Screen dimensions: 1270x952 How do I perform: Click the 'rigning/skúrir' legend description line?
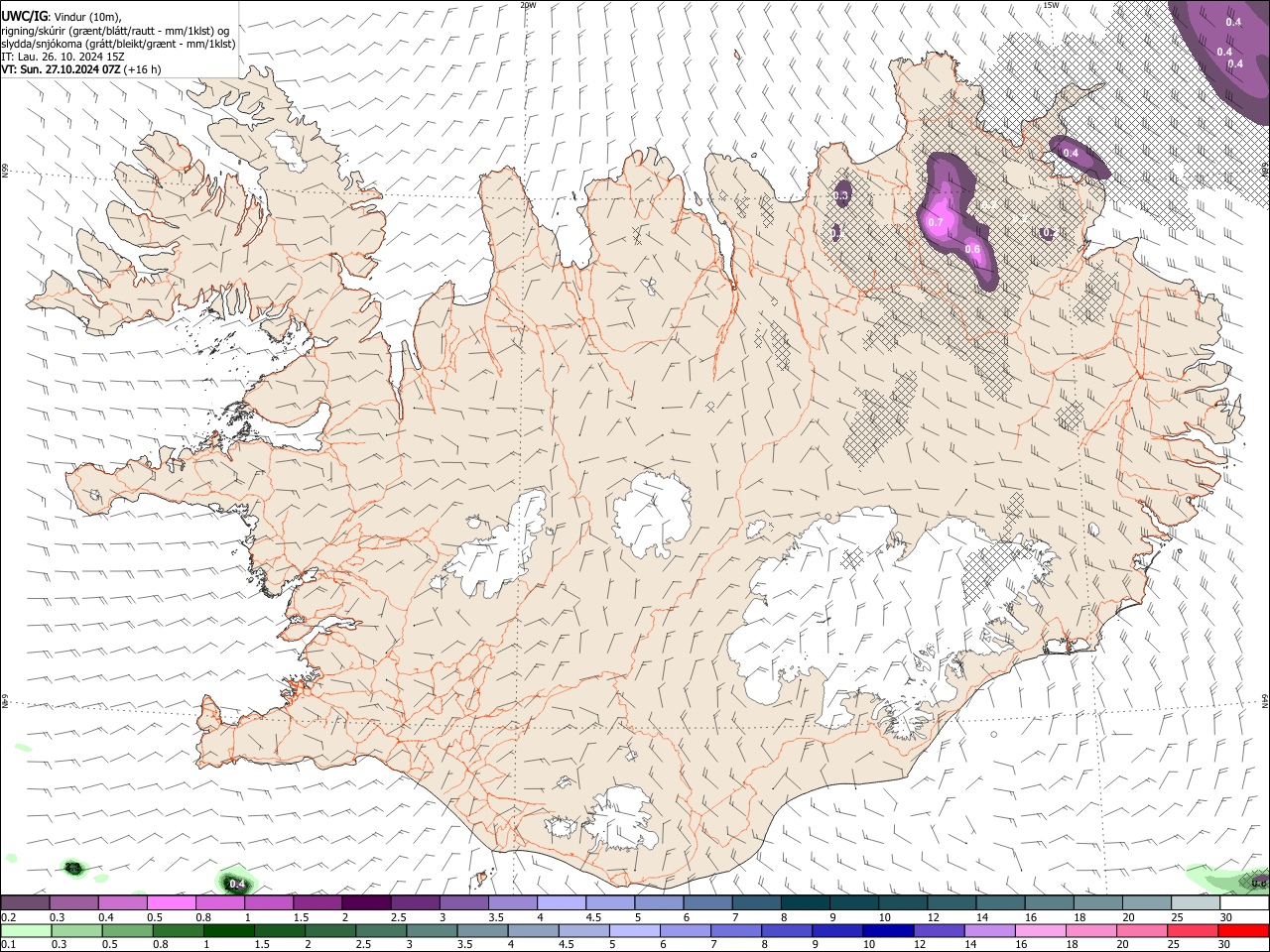pos(115,31)
